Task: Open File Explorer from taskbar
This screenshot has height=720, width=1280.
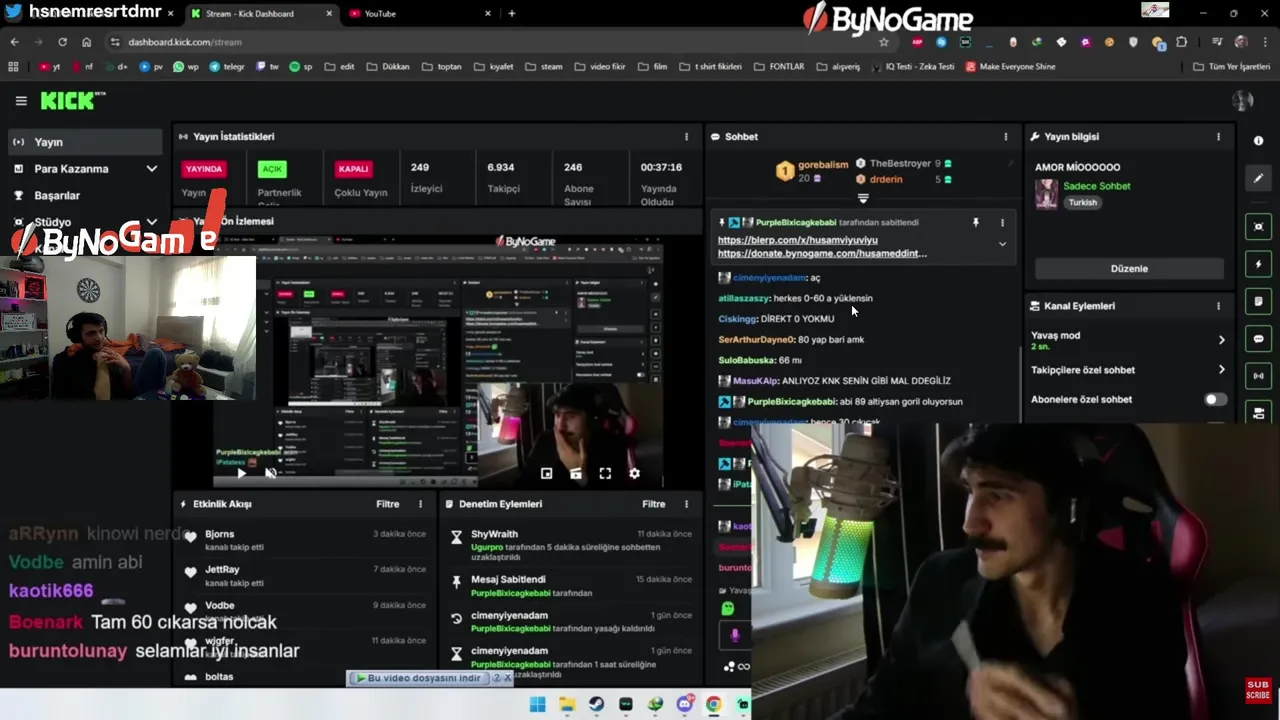Action: [x=566, y=704]
